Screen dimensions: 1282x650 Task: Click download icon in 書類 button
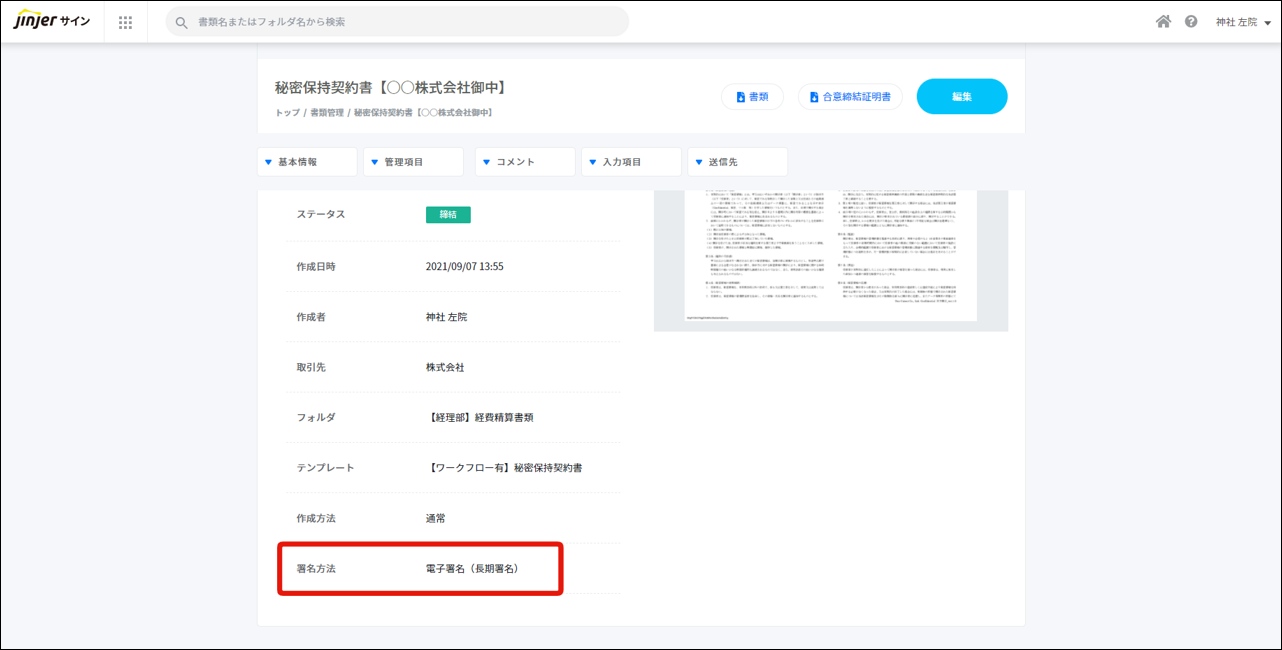coord(741,97)
